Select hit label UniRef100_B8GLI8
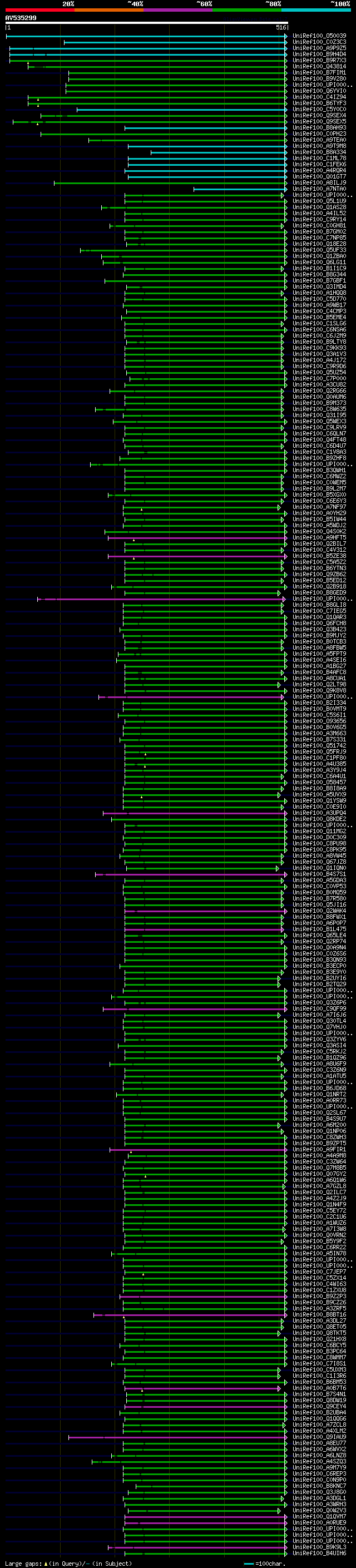 319,605
